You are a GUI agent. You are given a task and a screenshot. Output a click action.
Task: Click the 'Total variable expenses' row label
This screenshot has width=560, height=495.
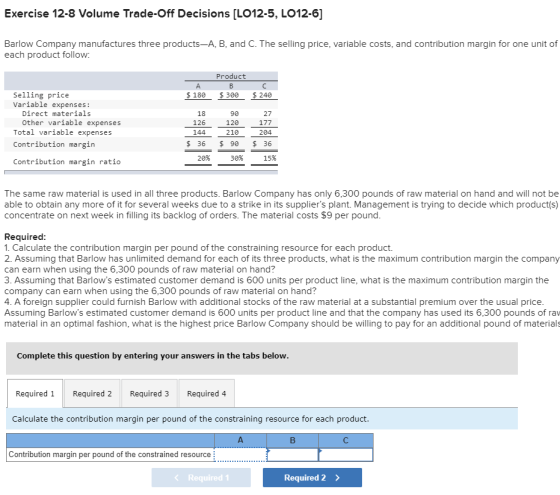point(62,132)
